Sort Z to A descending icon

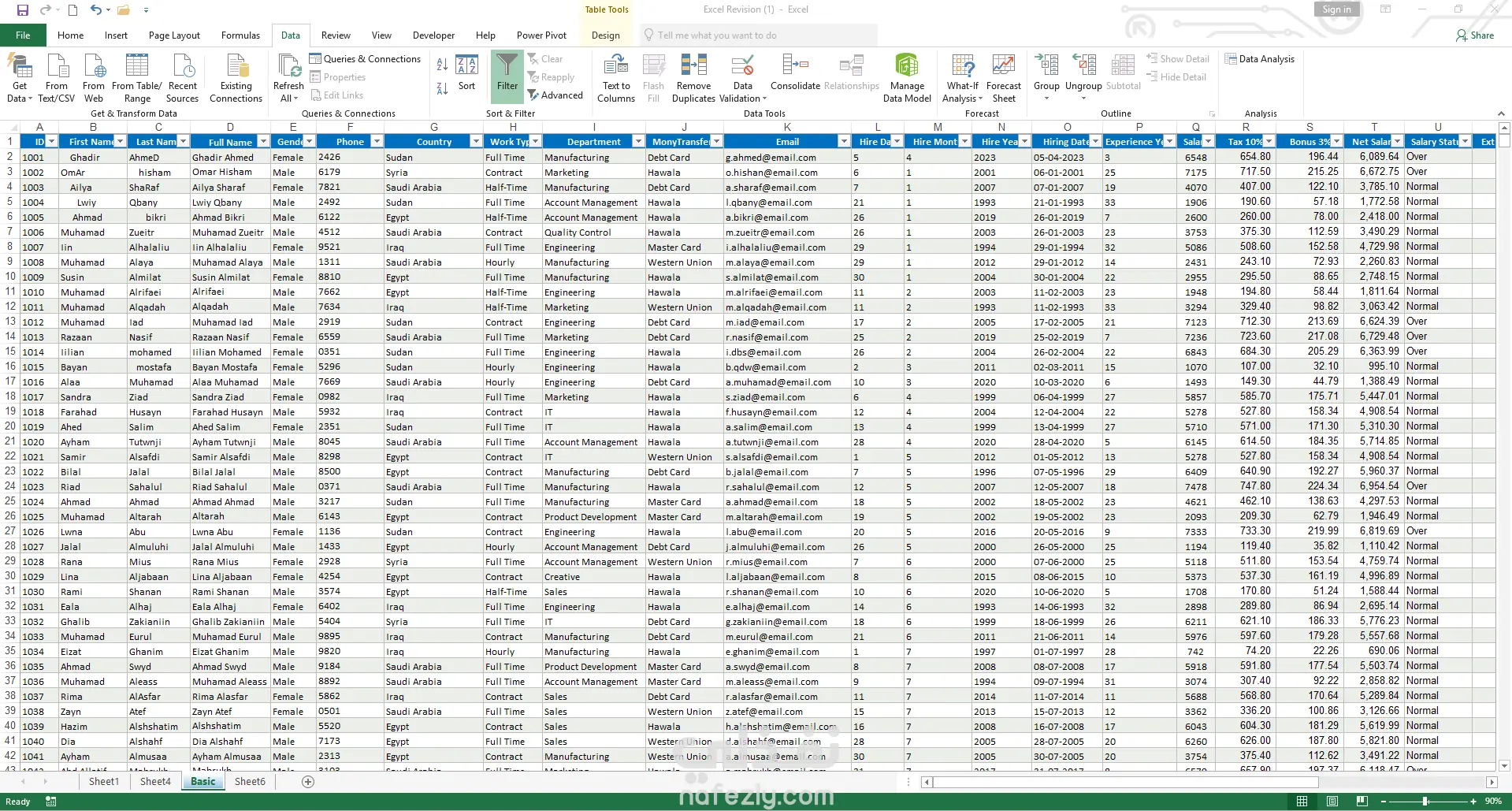tap(442, 88)
